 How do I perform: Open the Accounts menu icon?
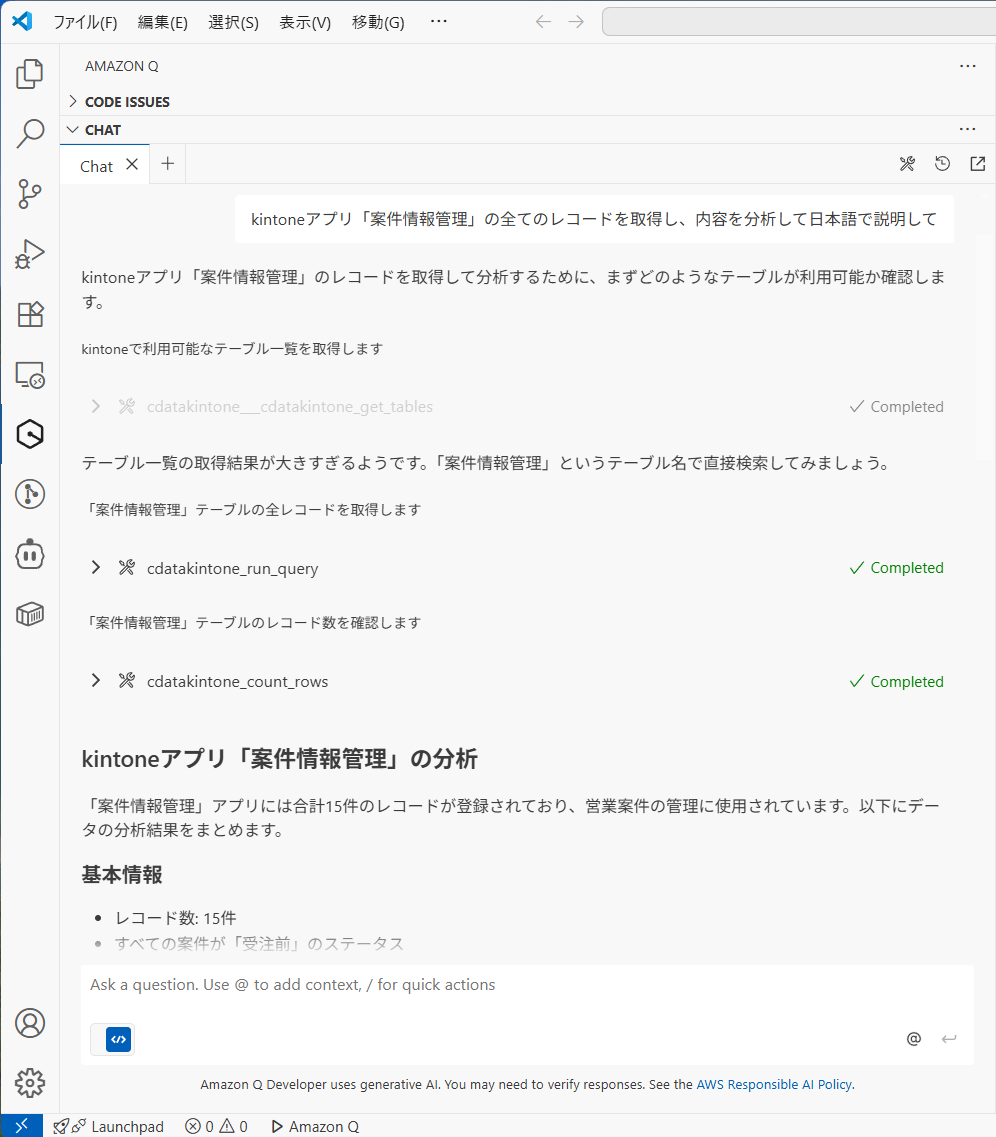click(30, 1023)
